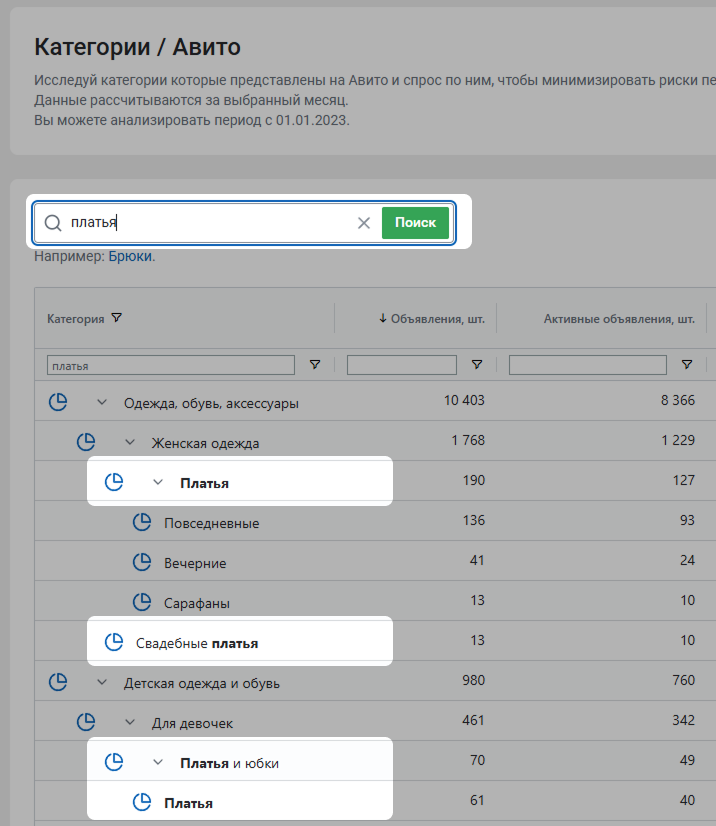Image resolution: width=716 pixels, height=826 pixels.
Task: Click into the платья search input
Action: [x=211, y=223]
